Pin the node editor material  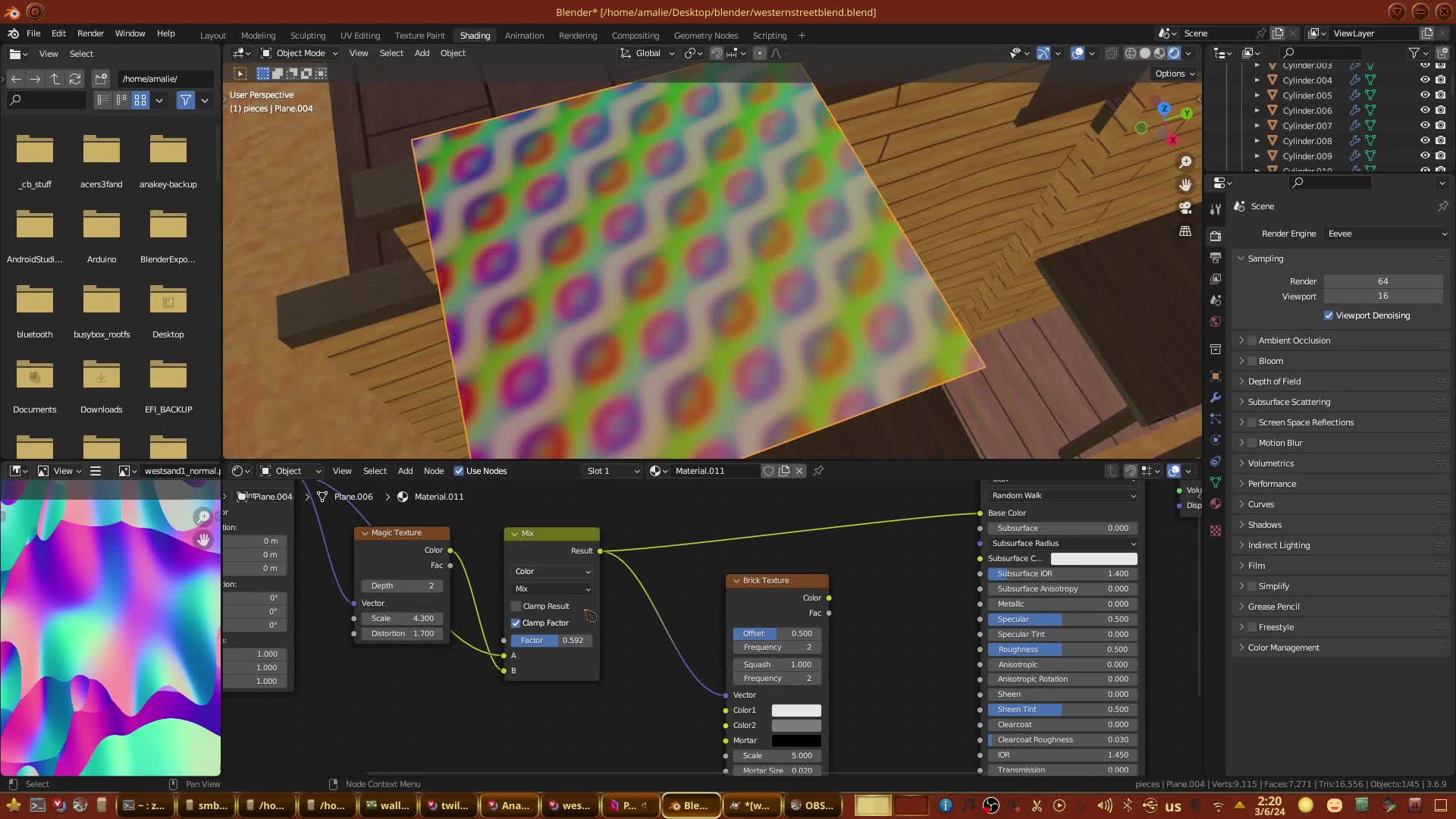pyautogui.click(x=818, y=471)
